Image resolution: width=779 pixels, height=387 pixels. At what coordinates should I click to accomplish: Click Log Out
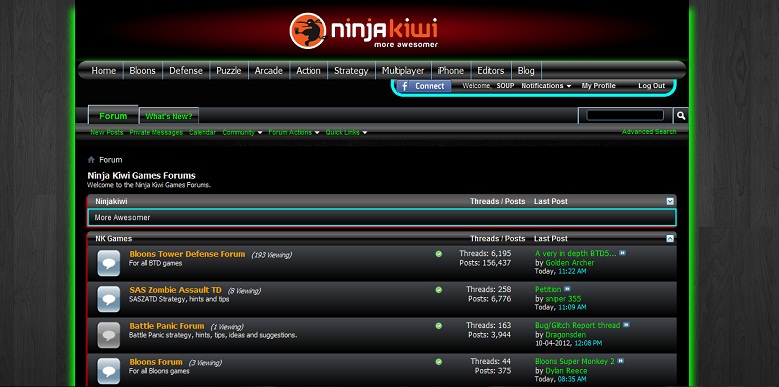651,86
